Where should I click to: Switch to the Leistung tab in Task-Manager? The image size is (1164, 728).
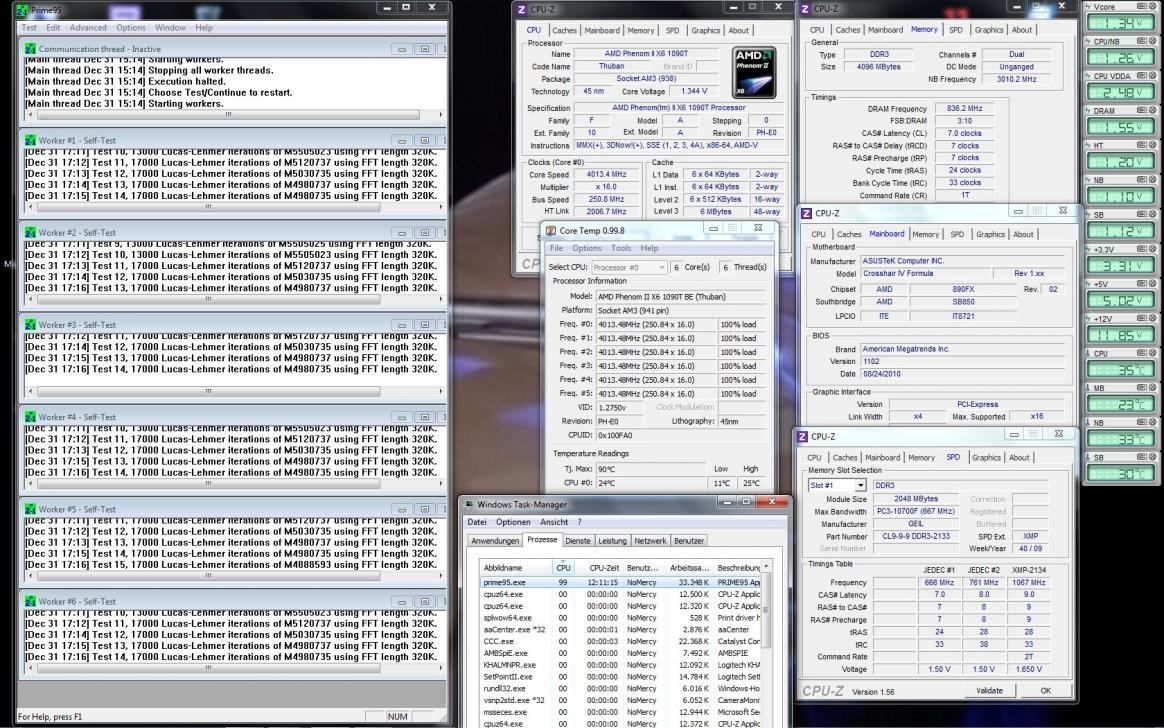tap(612, 541)
